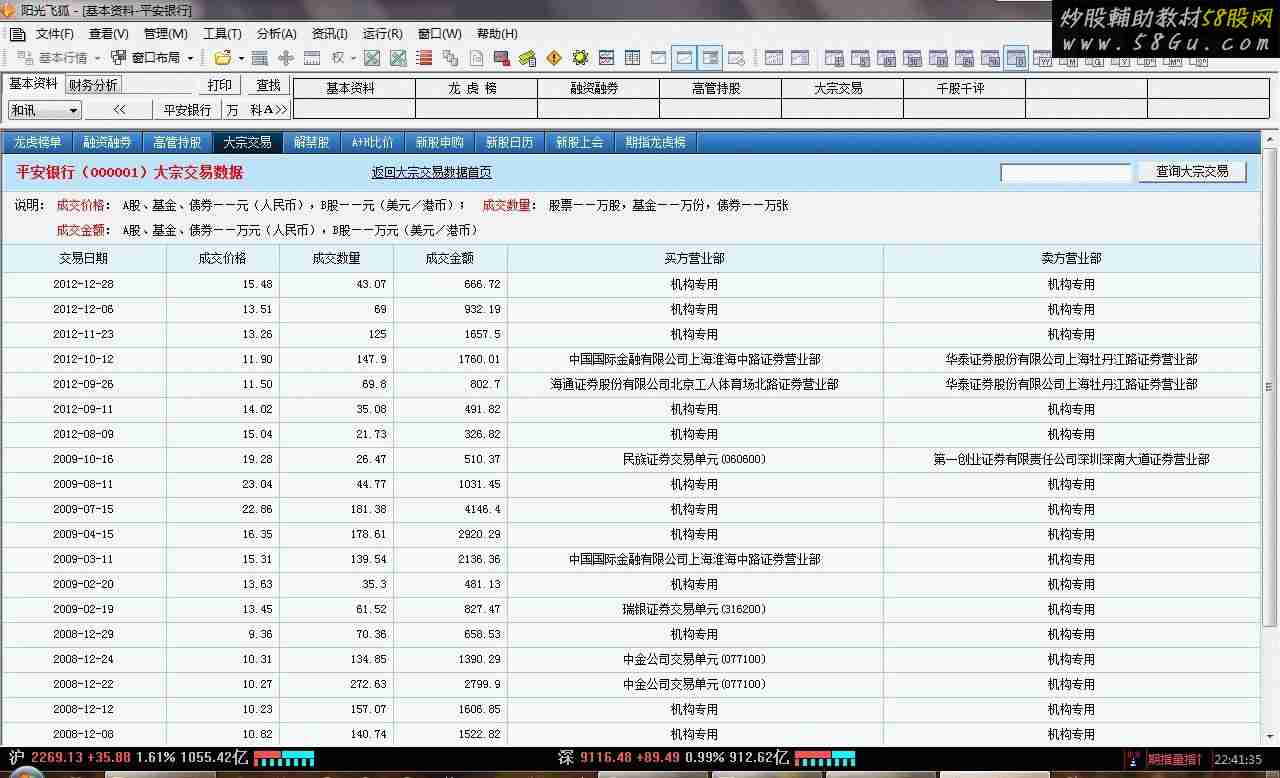Open the 基本行情 toolbar dropdown

[x=60, y=58]
